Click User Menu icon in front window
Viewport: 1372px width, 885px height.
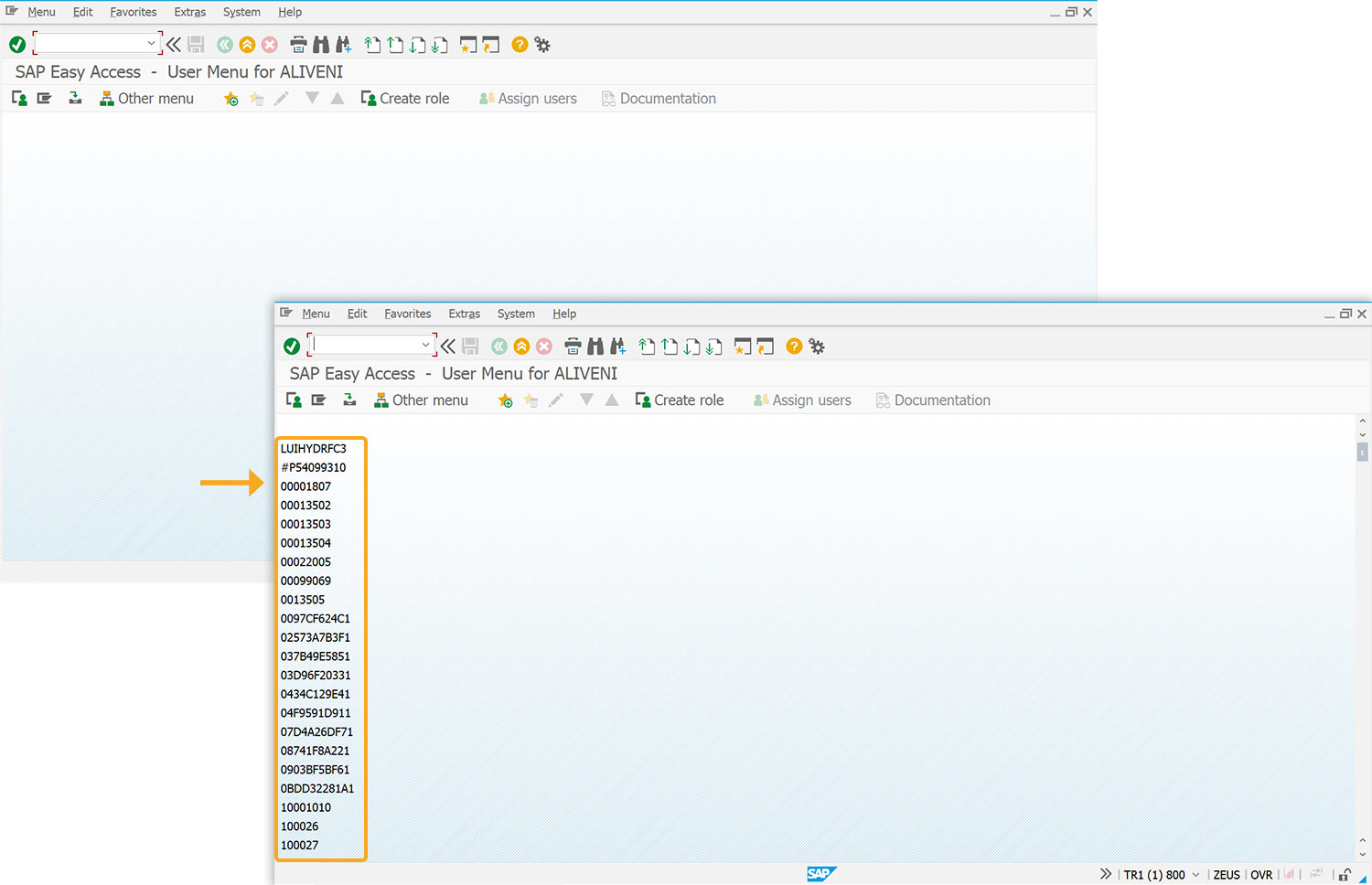pos(294,400)
